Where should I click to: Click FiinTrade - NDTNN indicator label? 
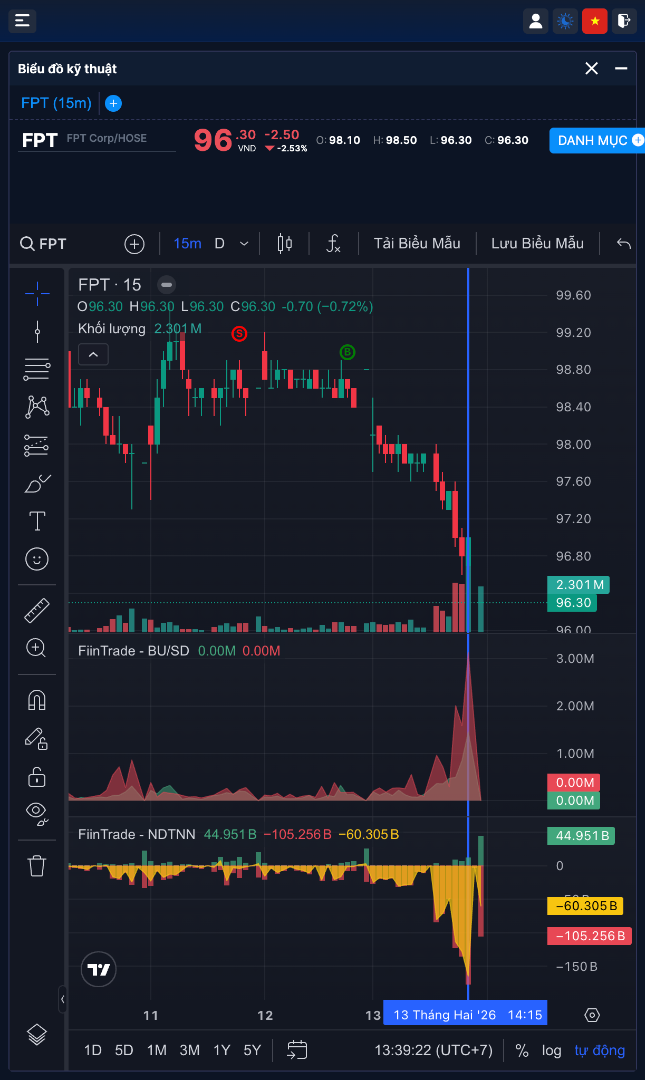(x=137, y=834)
